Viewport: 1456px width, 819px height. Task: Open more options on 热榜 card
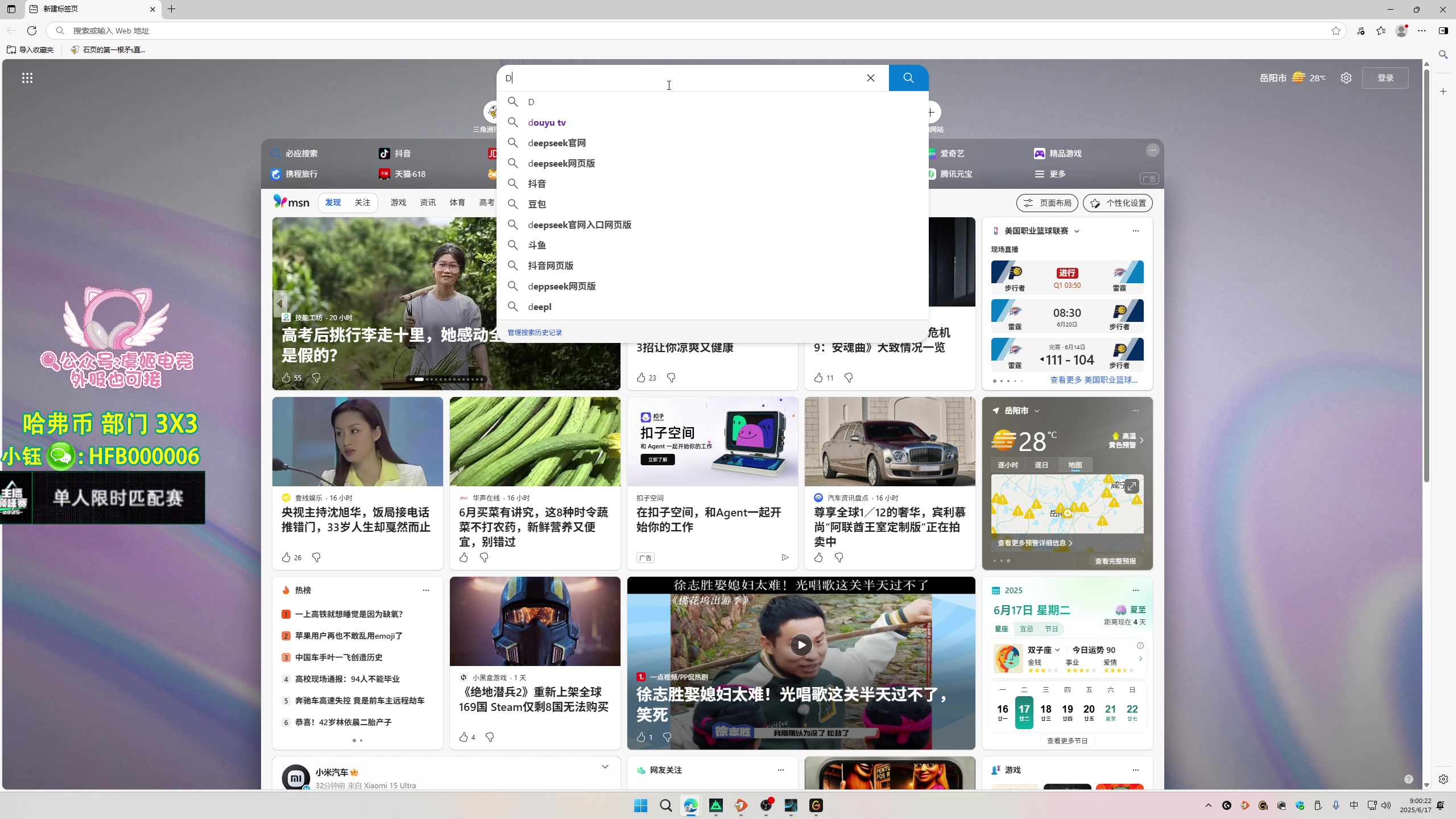(x=426, y=590)
